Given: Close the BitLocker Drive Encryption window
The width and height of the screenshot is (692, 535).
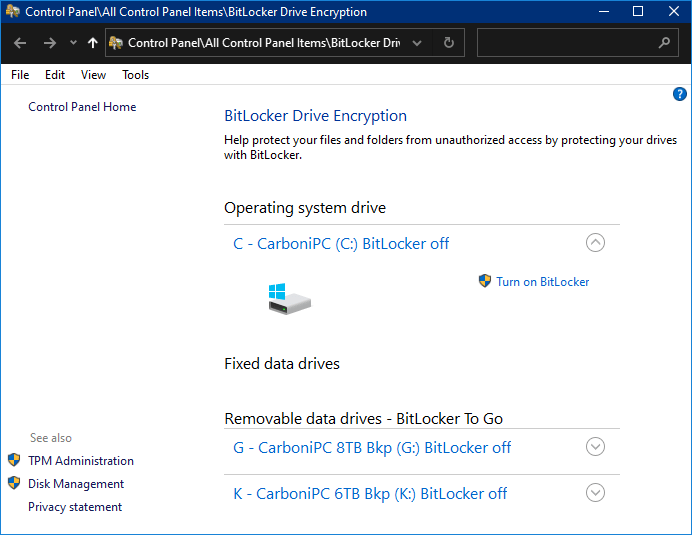Looking at the screenshot, I should 673,11.
